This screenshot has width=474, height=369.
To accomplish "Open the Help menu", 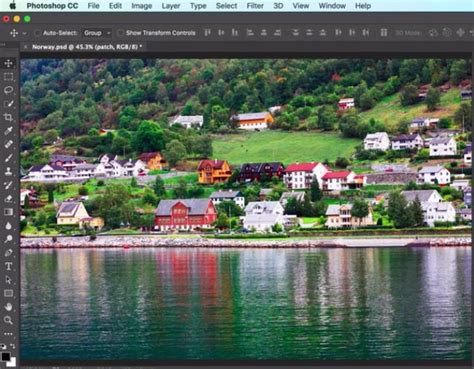I will pos(363,6).
